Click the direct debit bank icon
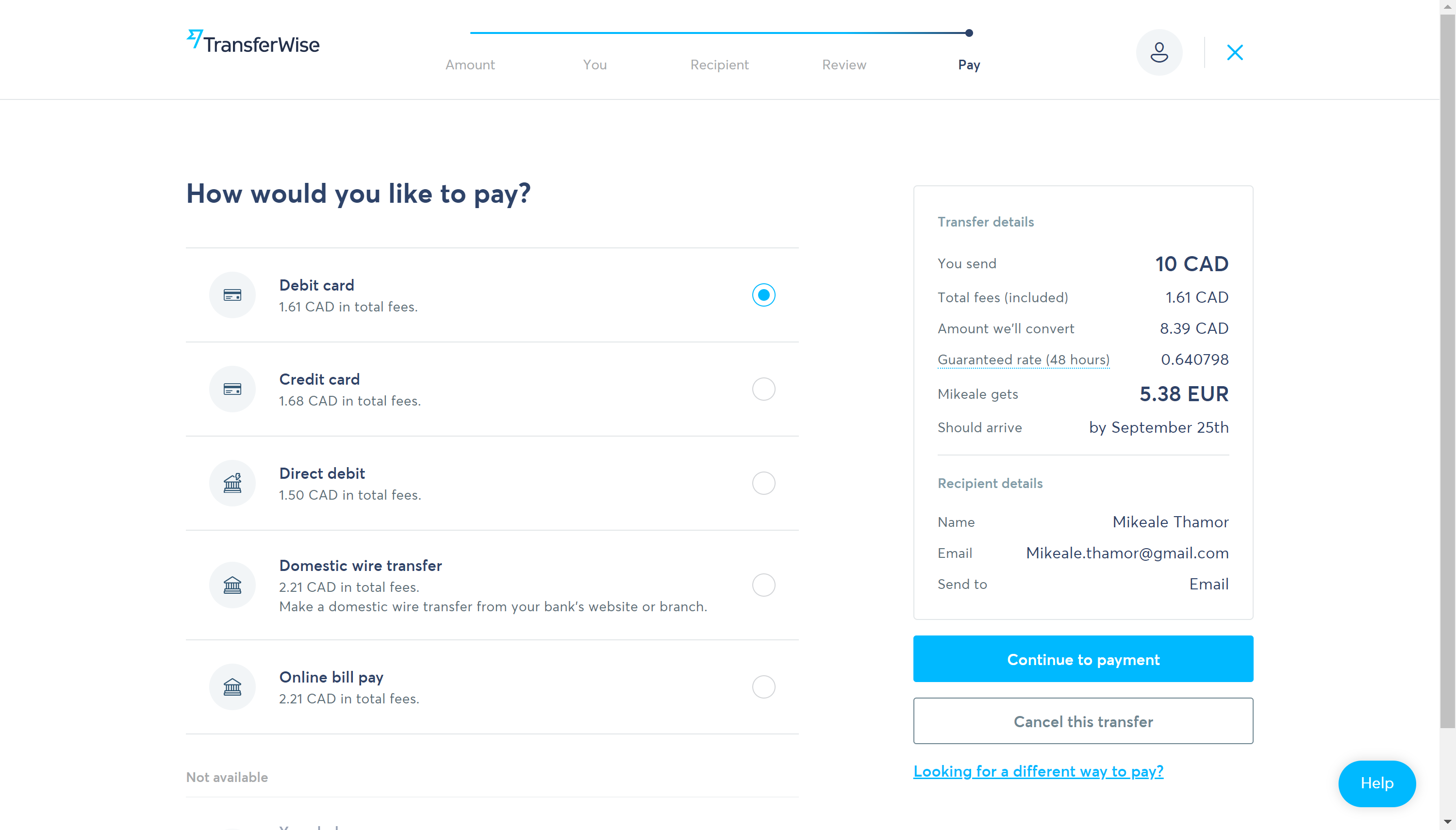This screenshot has height=830, width=1456. [x=233, y=483]
